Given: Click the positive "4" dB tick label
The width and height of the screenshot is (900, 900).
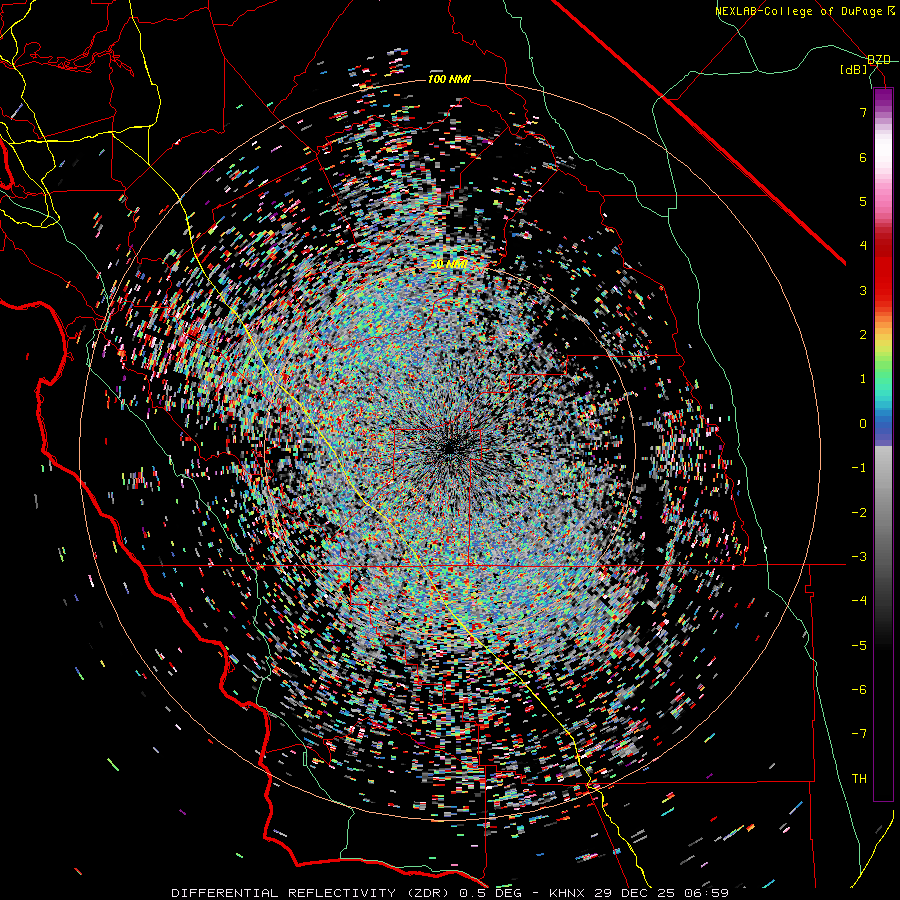Looking at the screenshot, I should click(863, 246).
